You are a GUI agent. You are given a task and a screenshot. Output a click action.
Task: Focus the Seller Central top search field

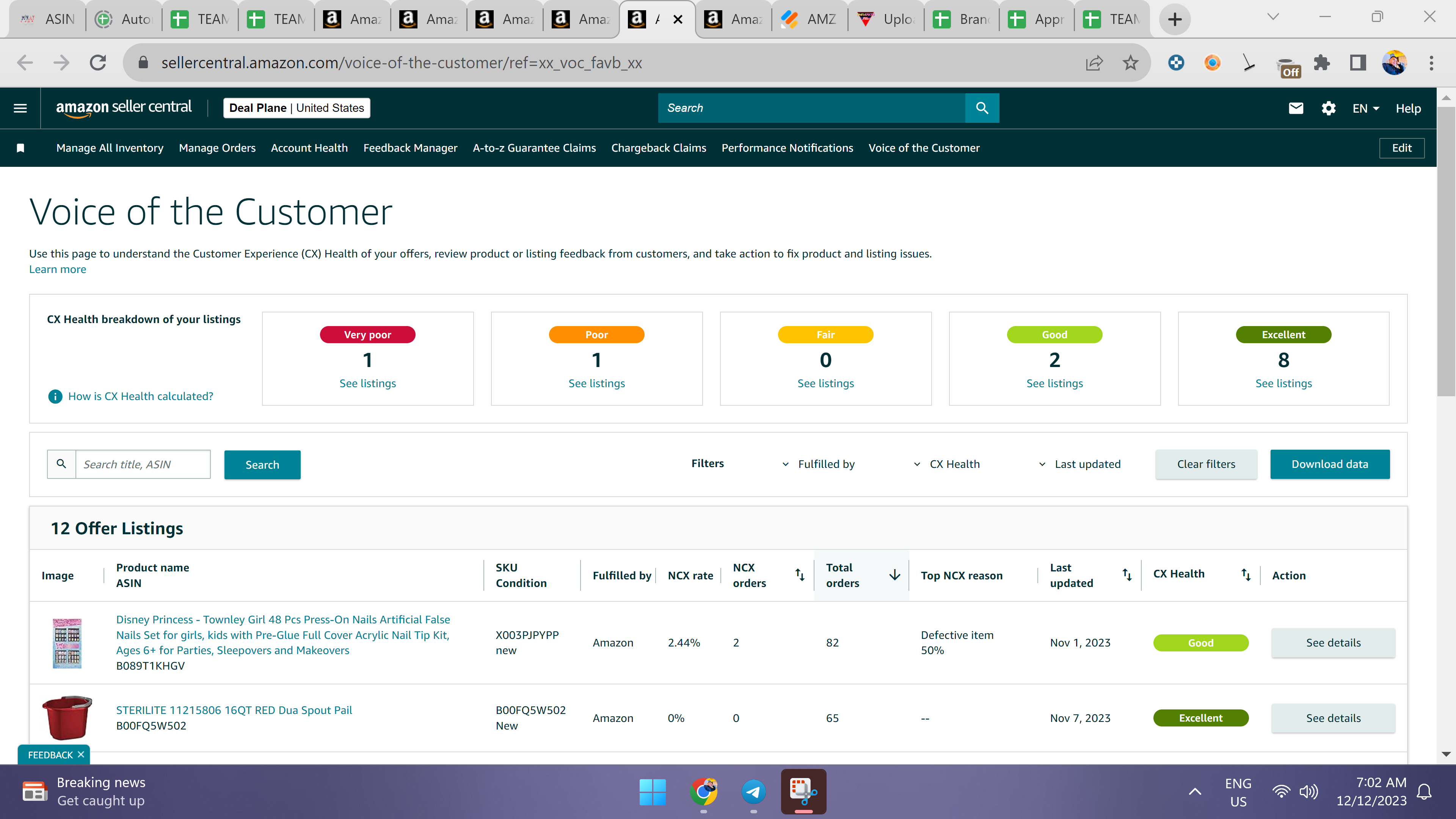click(812, 108)
